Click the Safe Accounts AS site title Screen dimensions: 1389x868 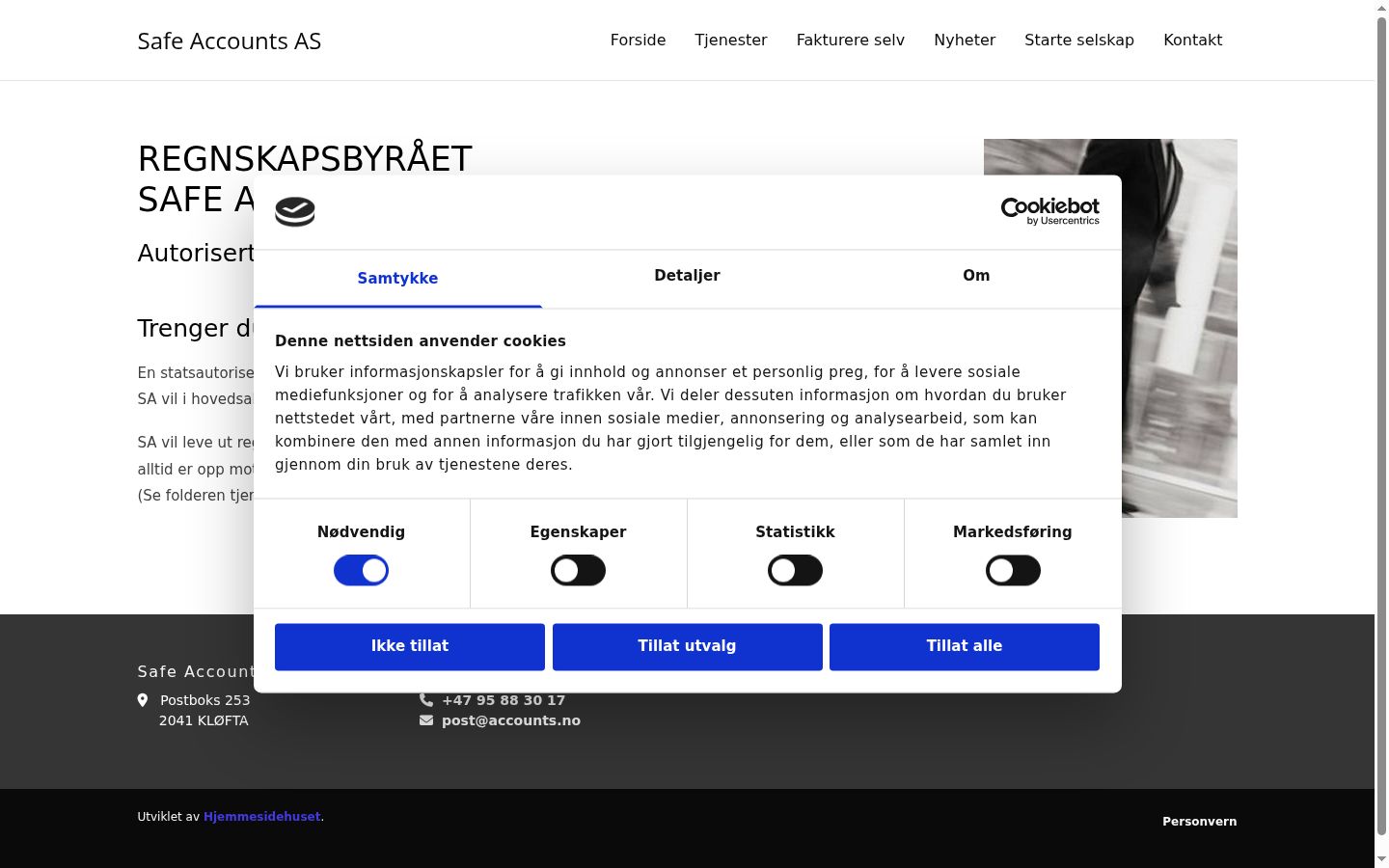tap(230, 41)
